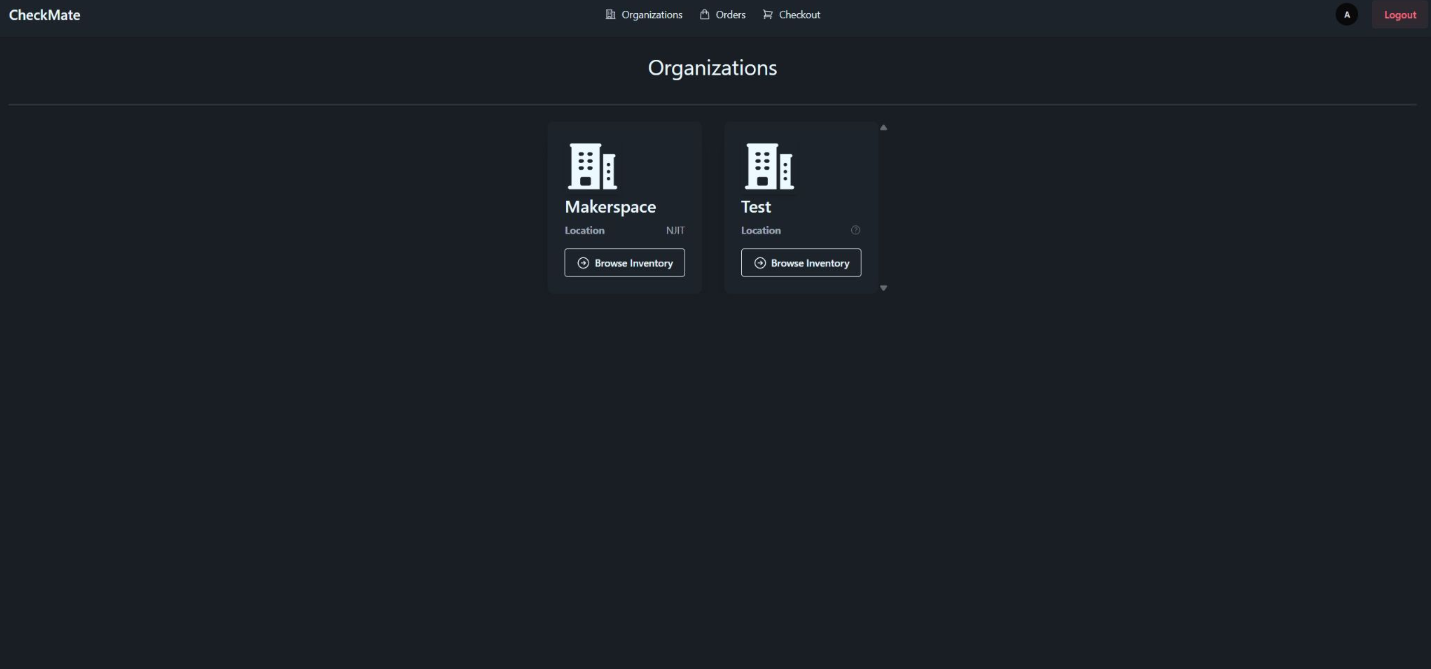Select the Makerspace organization title
Viewport: 1431px width, 669px height.
point(611,207)
